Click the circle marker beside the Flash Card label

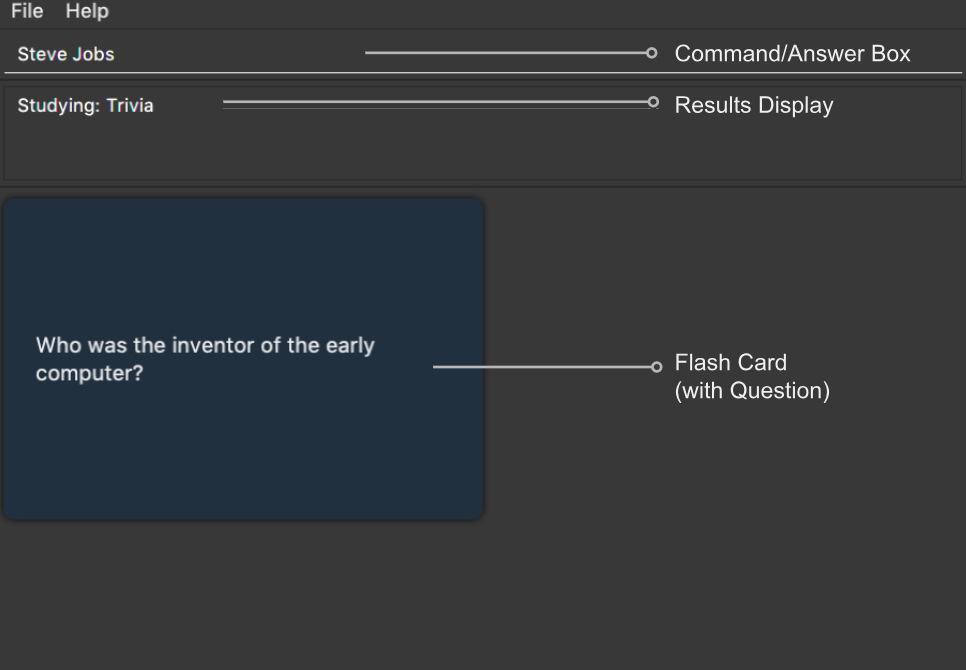[657, 367]
